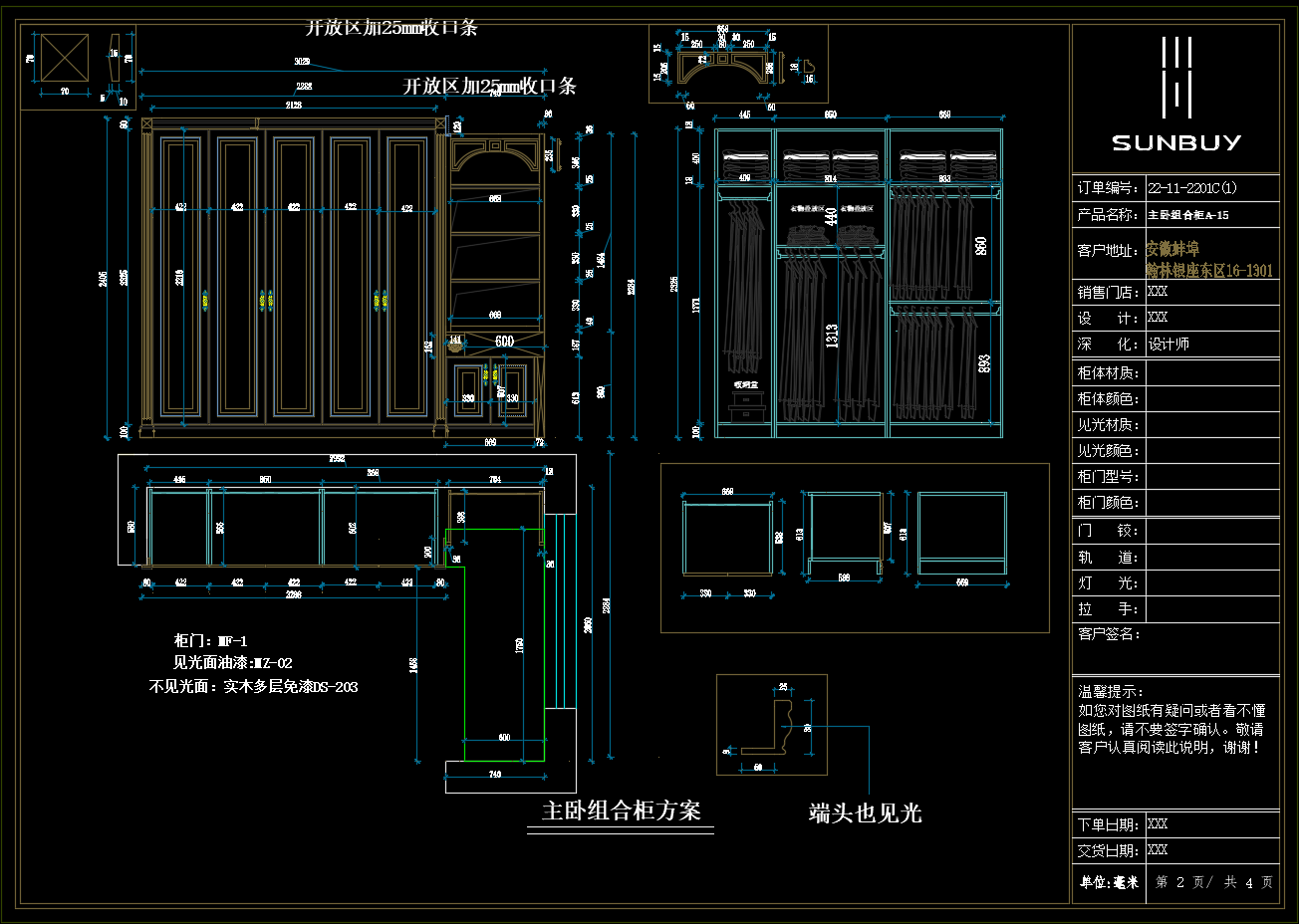The image size is (1299, 924).
Task: Click the crossed square detail at top-left
Action: (65, 59)
